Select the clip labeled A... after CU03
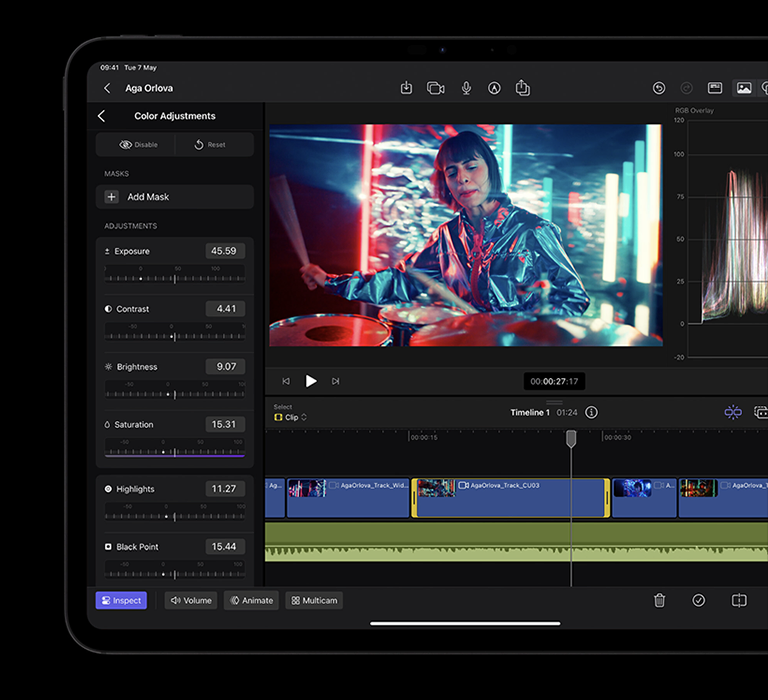Viewport: 768px width, 700px height. click(x=645, y=498)
